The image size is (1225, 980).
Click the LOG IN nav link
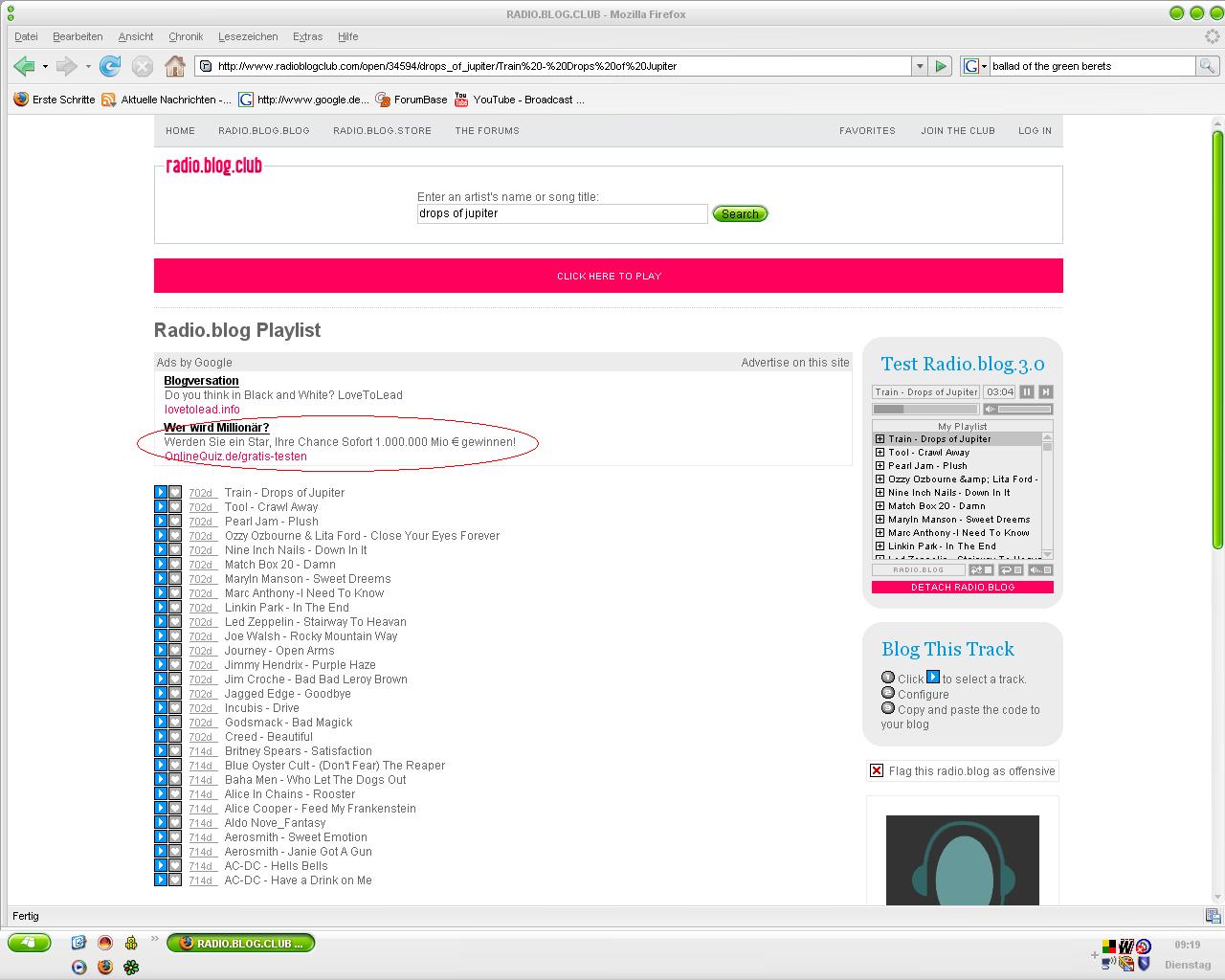[1035, 131]
